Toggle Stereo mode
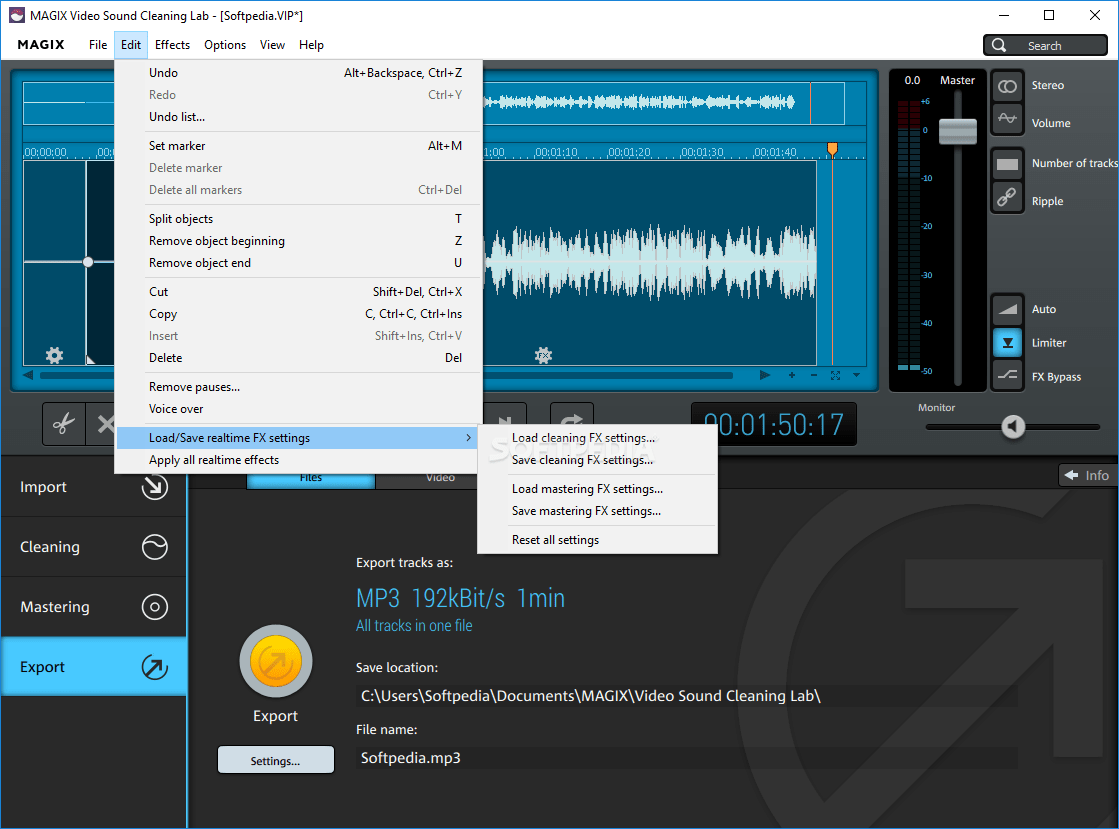 1007,85
